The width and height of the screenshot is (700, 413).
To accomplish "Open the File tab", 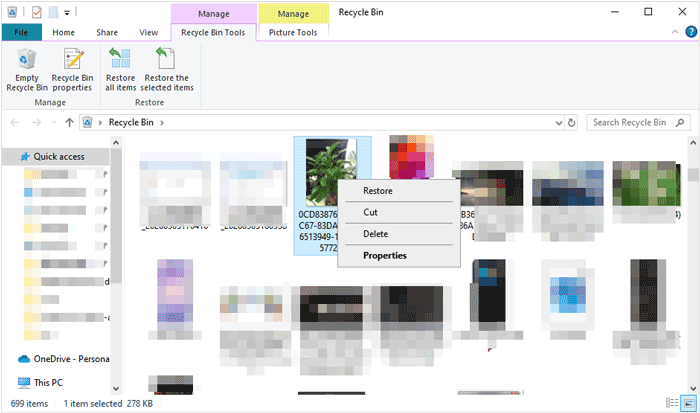I will point(21,32).
